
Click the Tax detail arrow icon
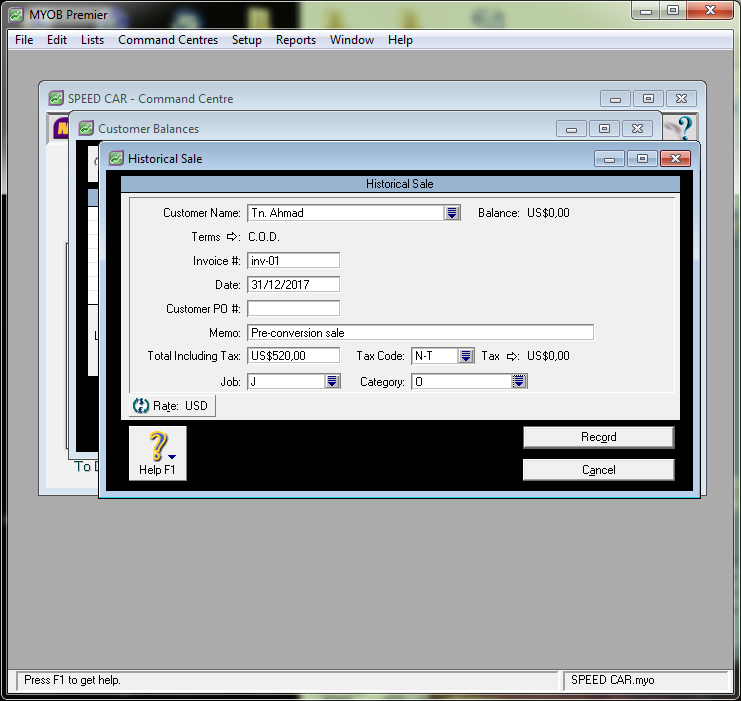coord(512,356)
